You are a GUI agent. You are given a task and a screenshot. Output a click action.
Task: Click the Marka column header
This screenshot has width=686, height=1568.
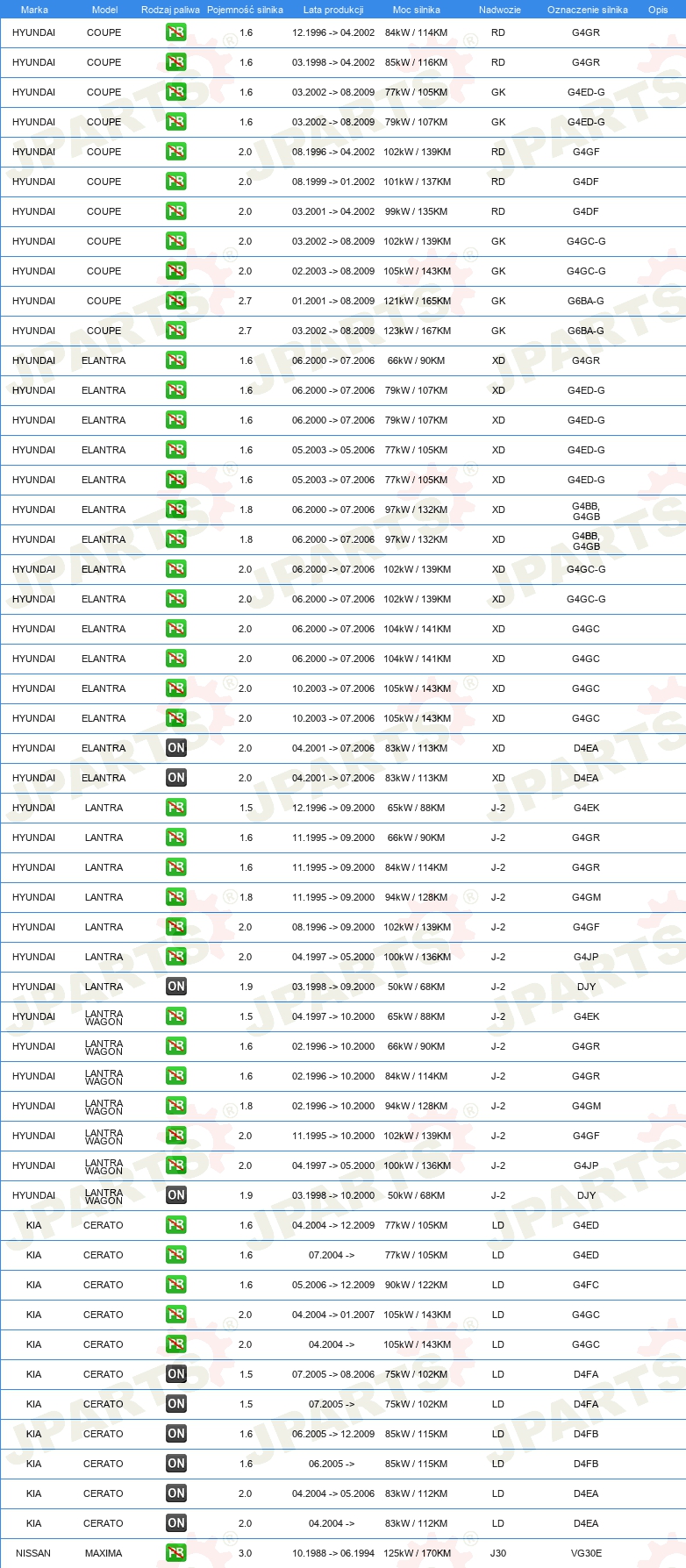[x=34, y=10]
